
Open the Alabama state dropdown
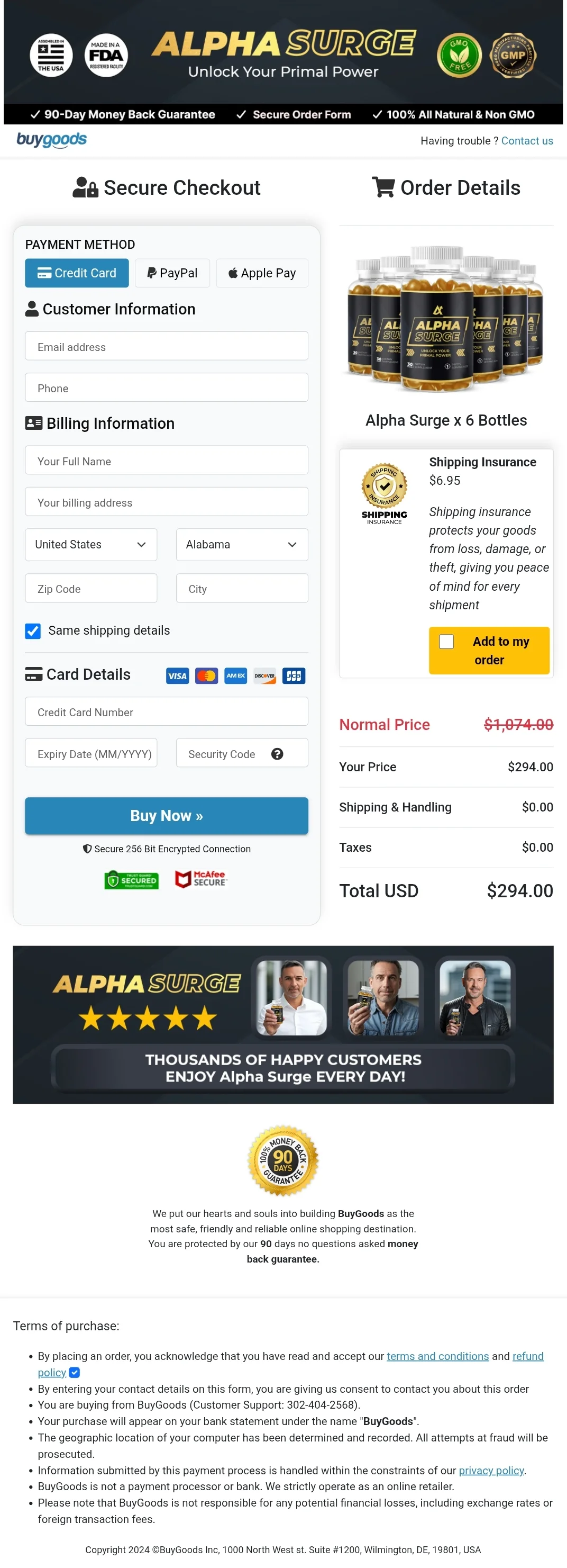point(242,544)
